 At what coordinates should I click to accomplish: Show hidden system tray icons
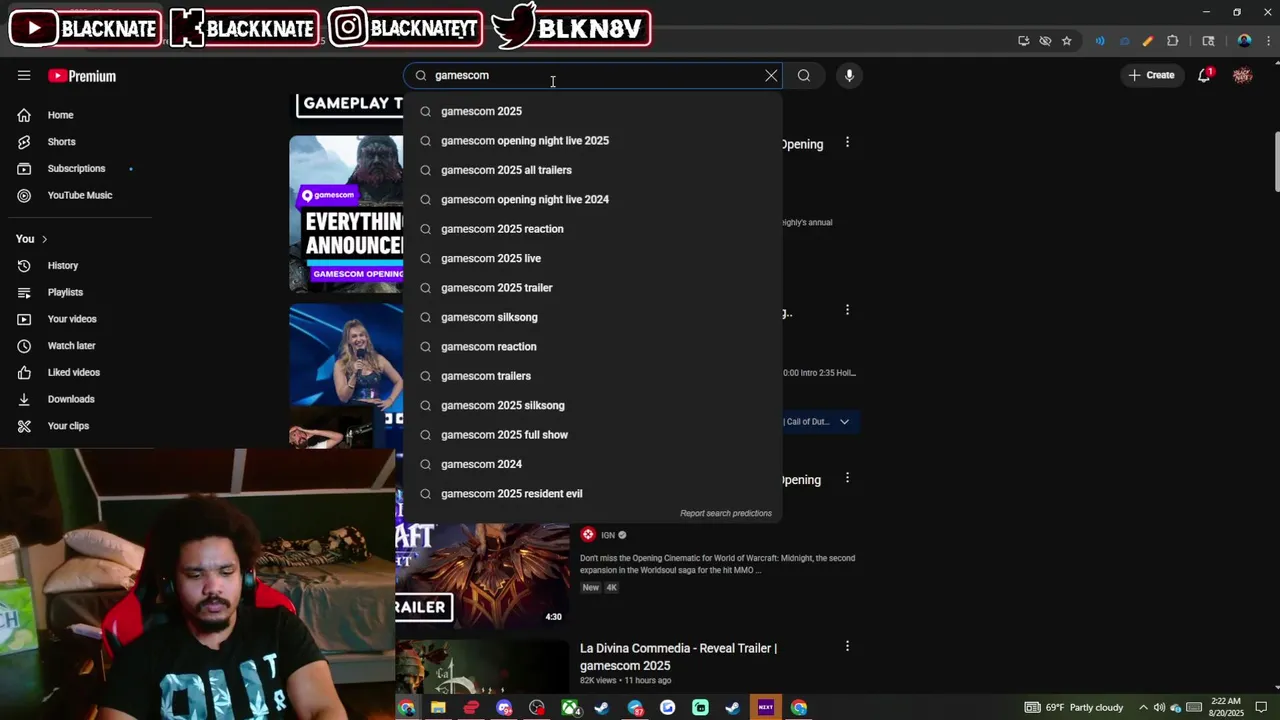(1145, 708)
